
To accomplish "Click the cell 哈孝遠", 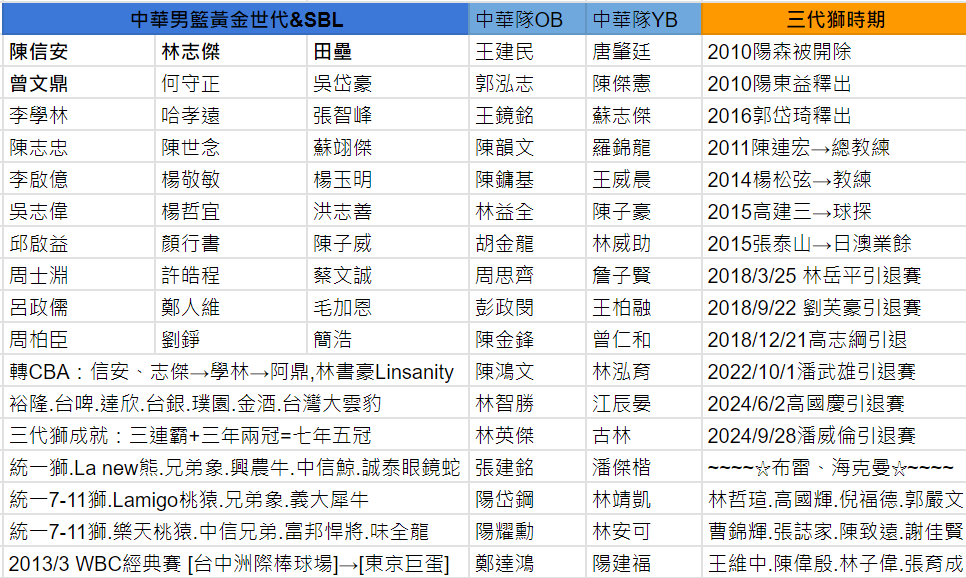I will point(231,115).
